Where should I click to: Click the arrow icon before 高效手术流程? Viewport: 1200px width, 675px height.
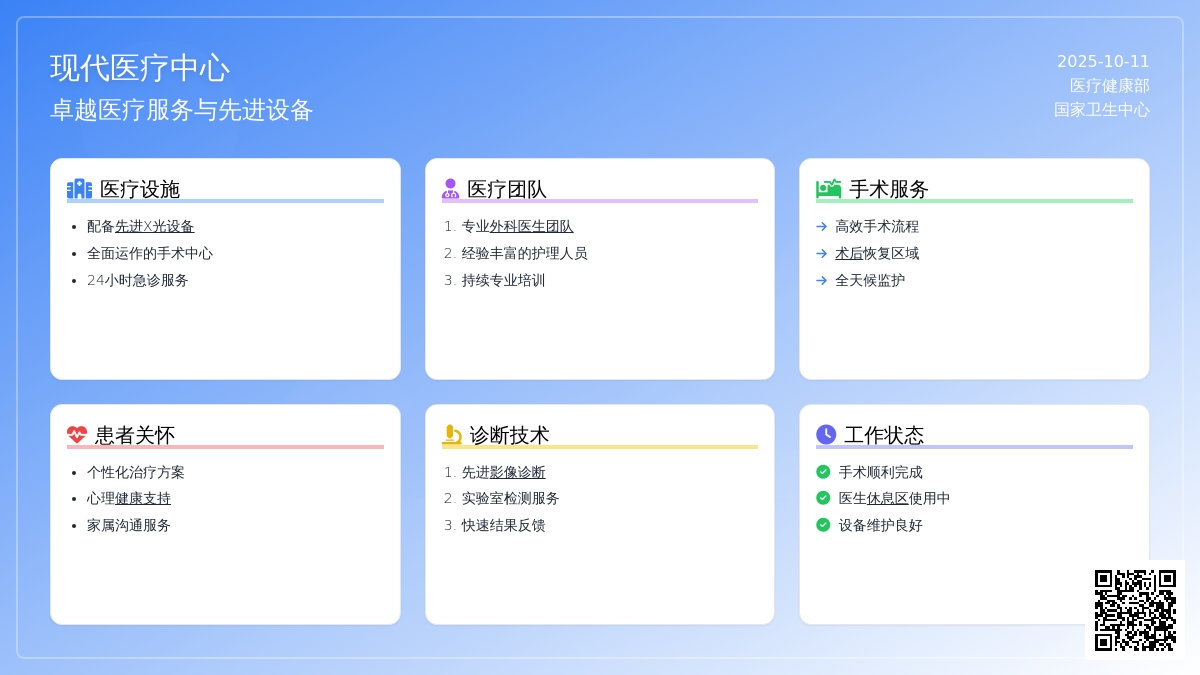pyautogui.click(x=821, y=227)
